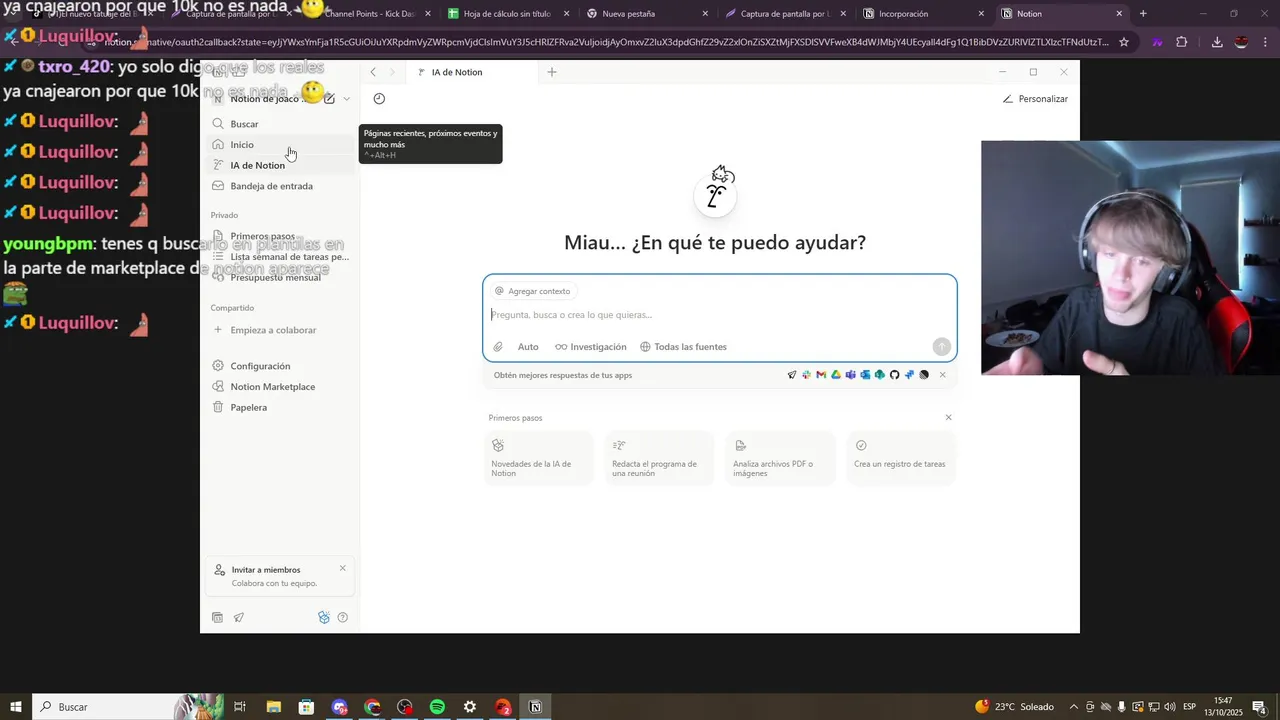Viewport: 1280px width, 720px height.
Task: Open Windows Start menu
Action: (15, 707)
